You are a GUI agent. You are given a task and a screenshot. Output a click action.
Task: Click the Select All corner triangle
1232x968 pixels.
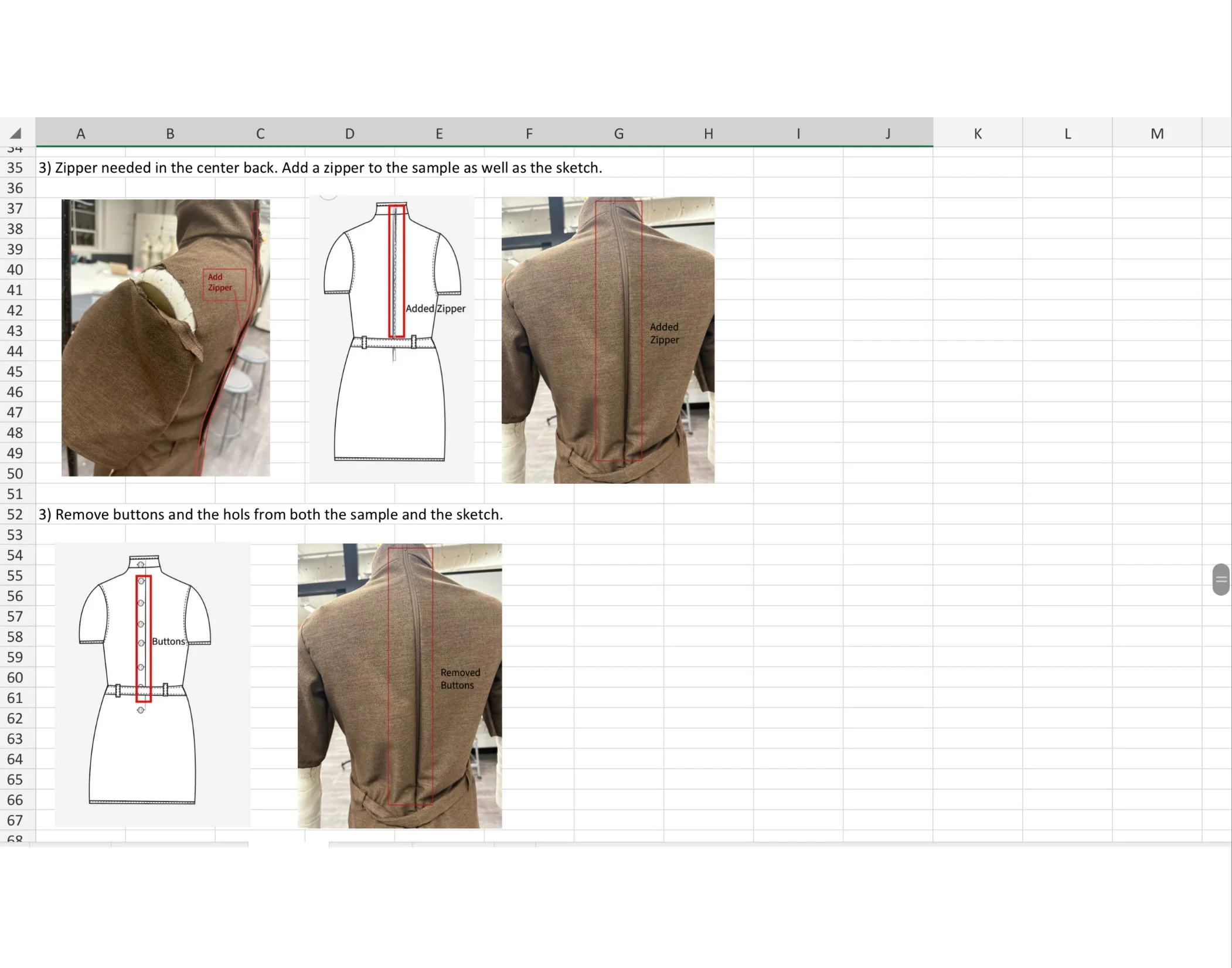[x=16, y=133]
